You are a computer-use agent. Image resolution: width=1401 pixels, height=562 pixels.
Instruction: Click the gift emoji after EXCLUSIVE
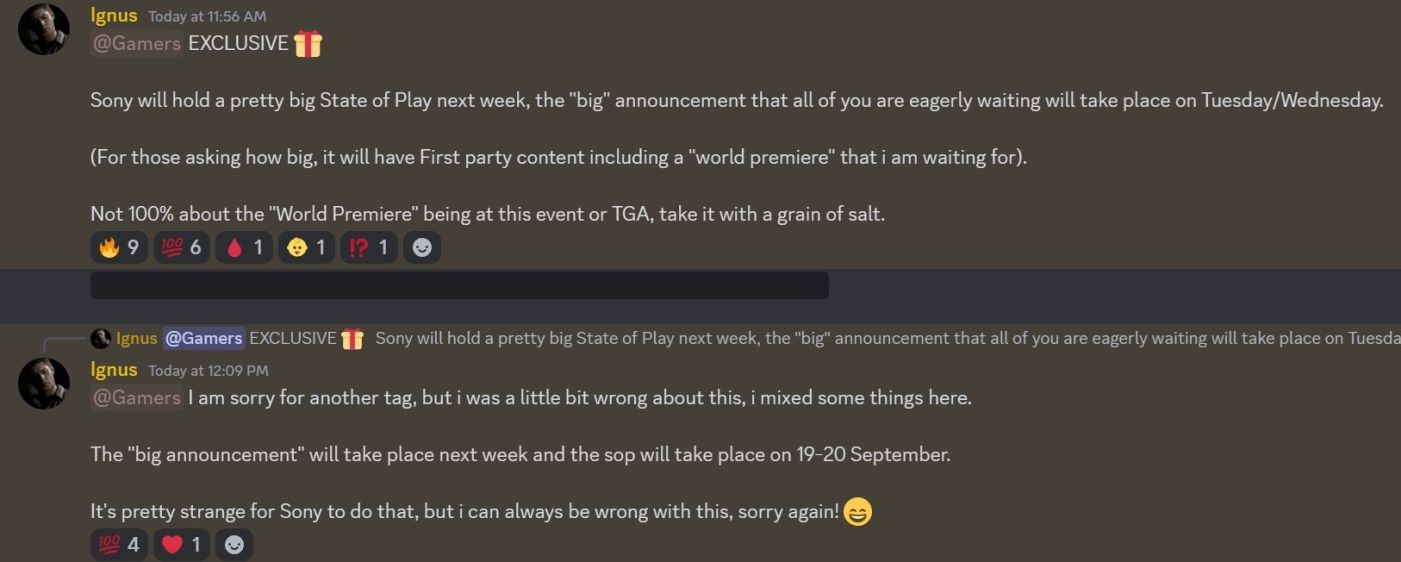[x=308, y=44]
